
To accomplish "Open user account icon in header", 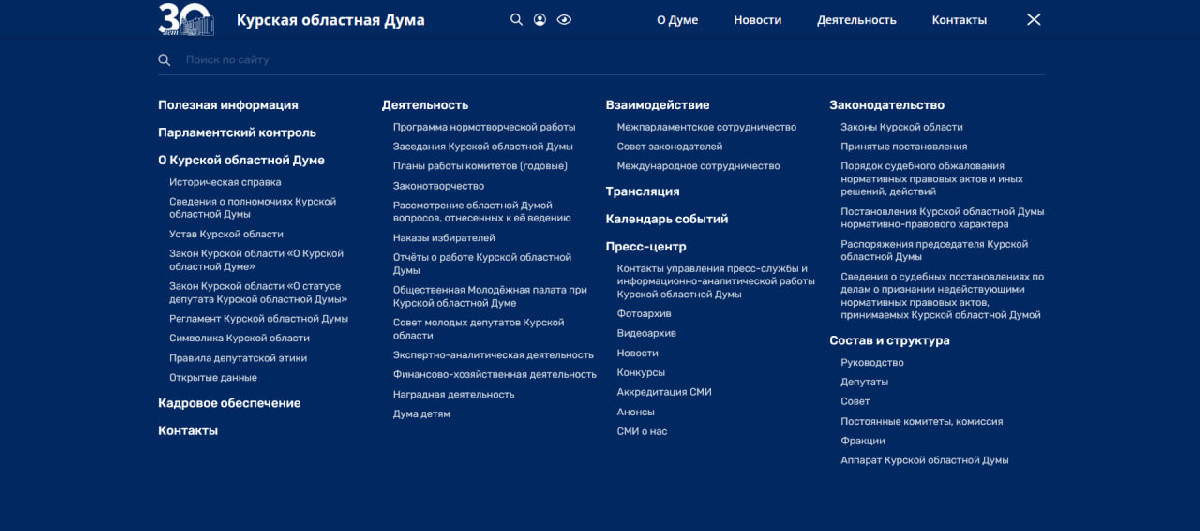I will click(x=540, y=20).
